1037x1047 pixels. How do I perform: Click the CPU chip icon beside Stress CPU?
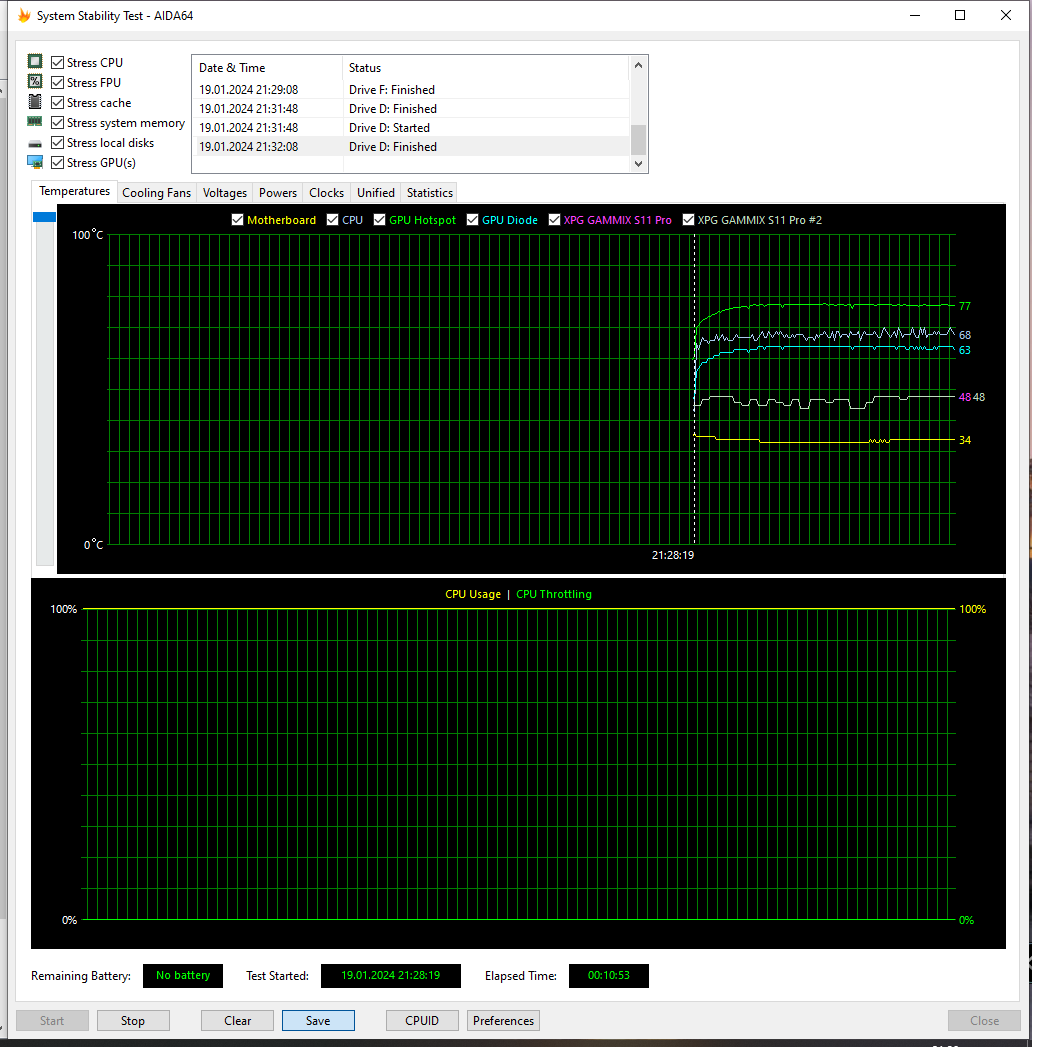click(x=35, y=61)
